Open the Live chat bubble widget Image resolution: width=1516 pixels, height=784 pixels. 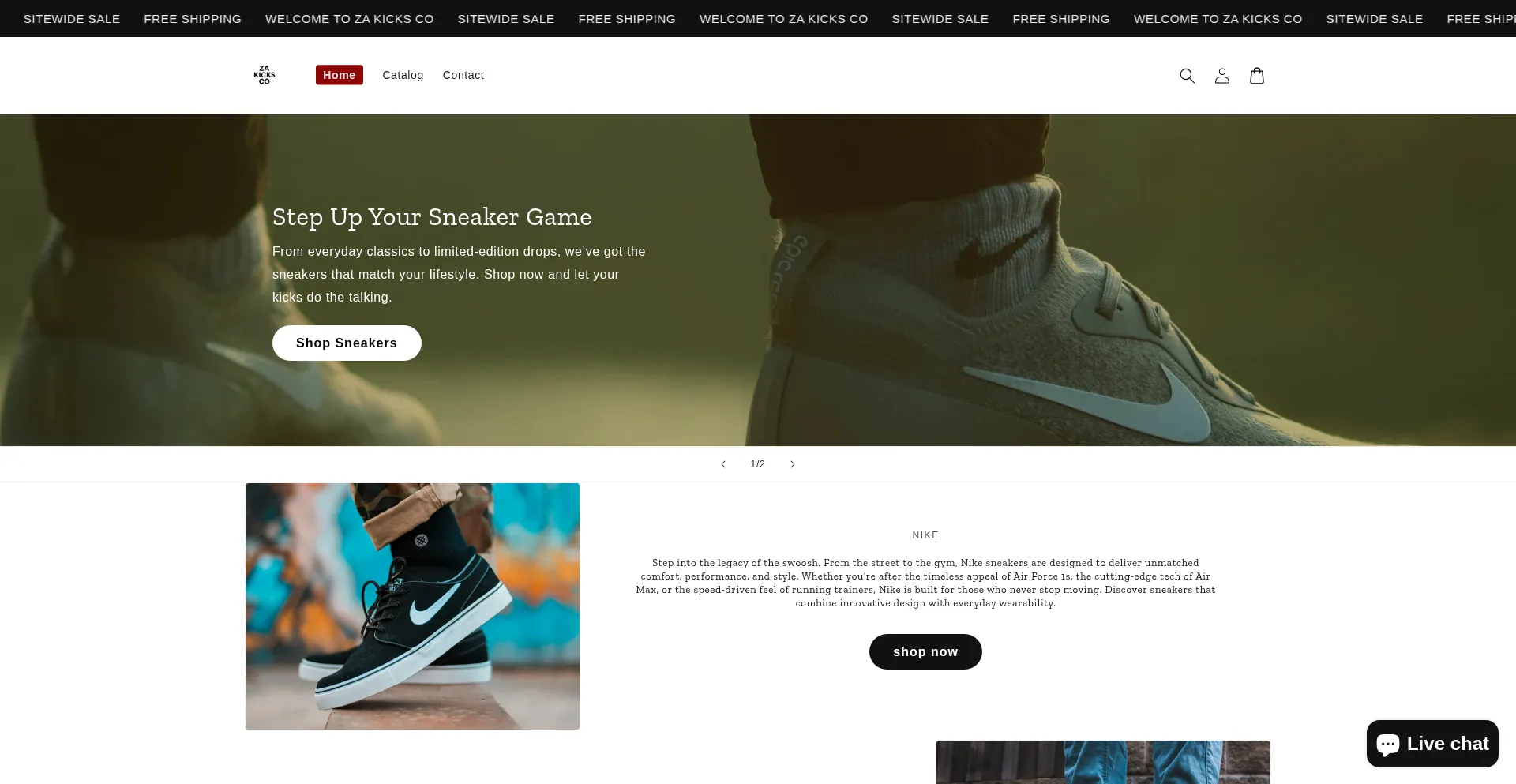1432,744
